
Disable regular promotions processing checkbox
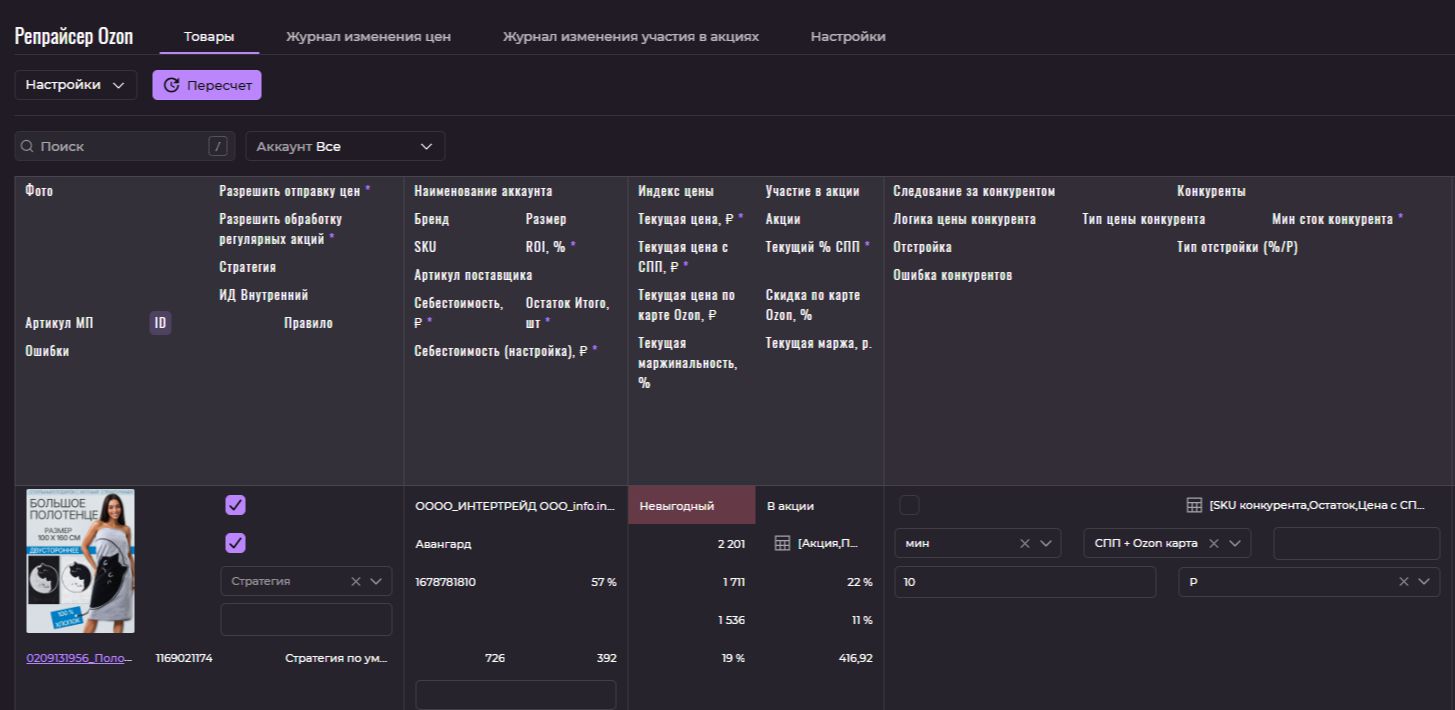[235, 543]
